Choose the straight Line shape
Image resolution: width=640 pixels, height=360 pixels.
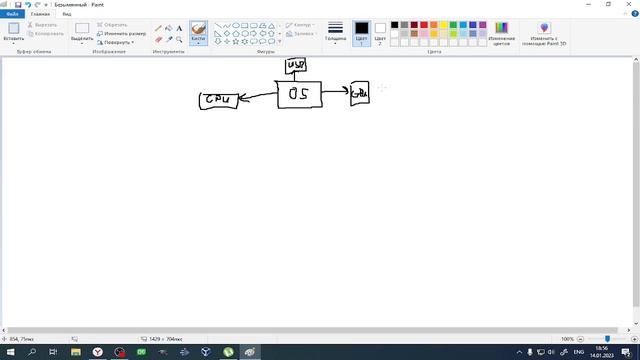click(x=218, y=26)
